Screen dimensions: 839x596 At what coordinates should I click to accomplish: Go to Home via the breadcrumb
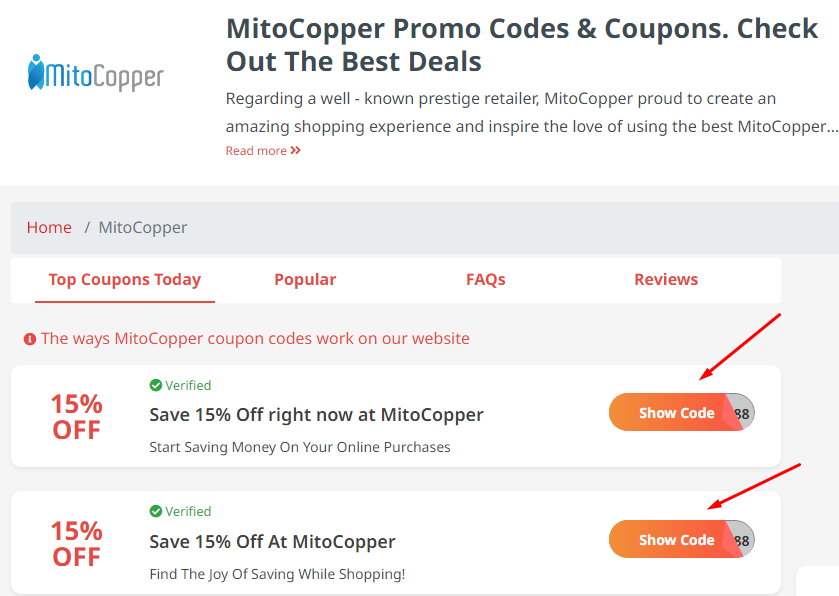pyautogui.click(x=49, y=227)
